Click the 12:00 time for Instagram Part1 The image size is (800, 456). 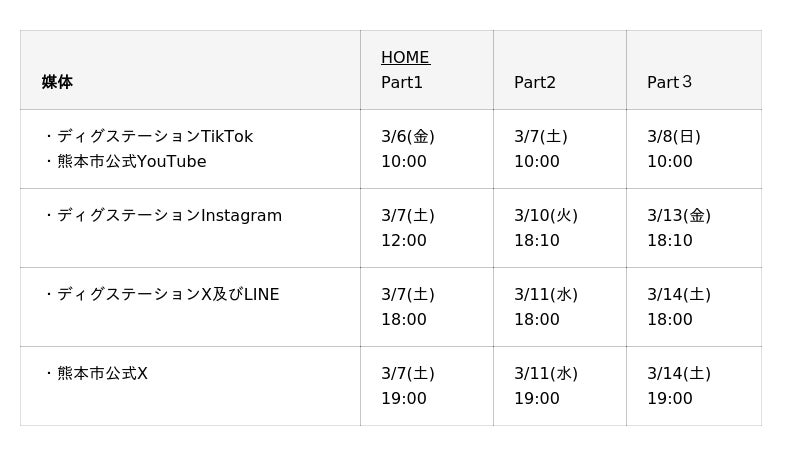404,241
